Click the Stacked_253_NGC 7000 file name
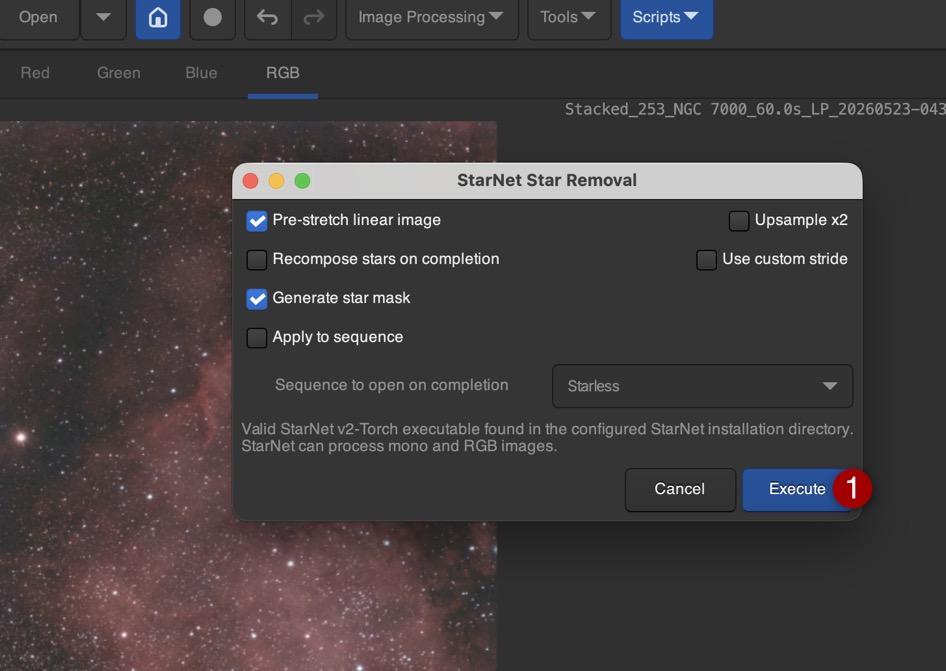Viewport: 946px width, 671px height. coord(755,109)
